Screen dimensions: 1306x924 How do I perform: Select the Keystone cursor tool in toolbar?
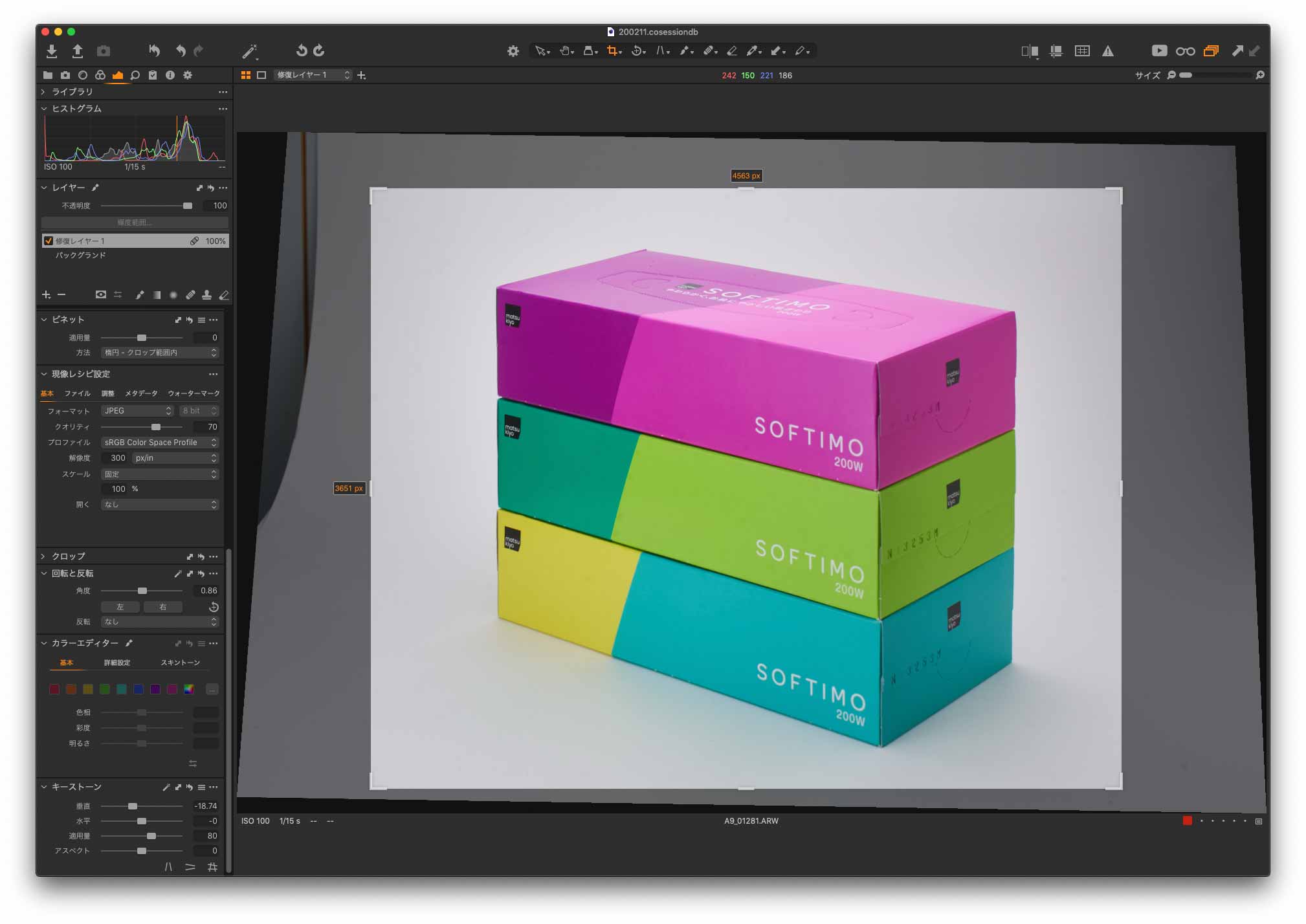pos(663,51)
